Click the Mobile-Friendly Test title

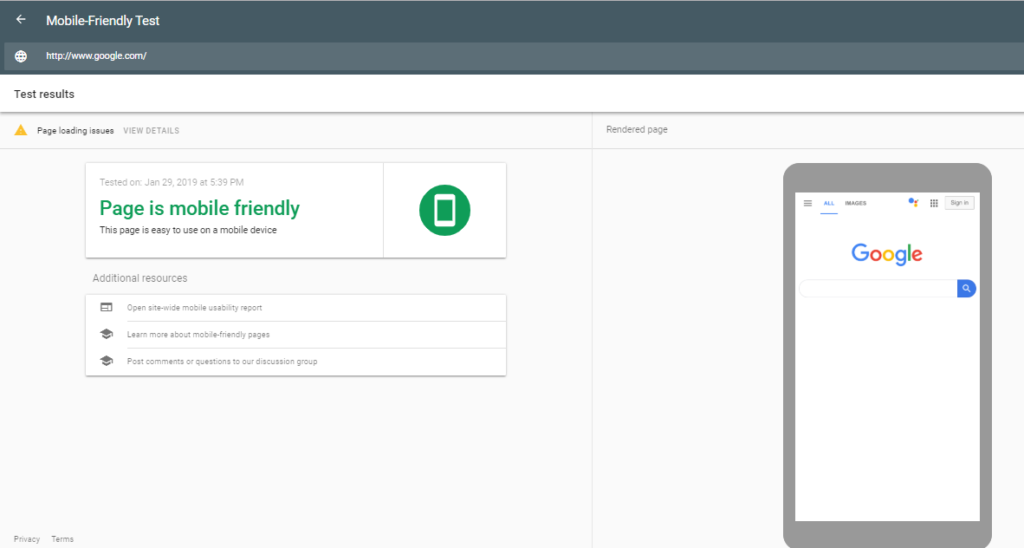point(103,21)
